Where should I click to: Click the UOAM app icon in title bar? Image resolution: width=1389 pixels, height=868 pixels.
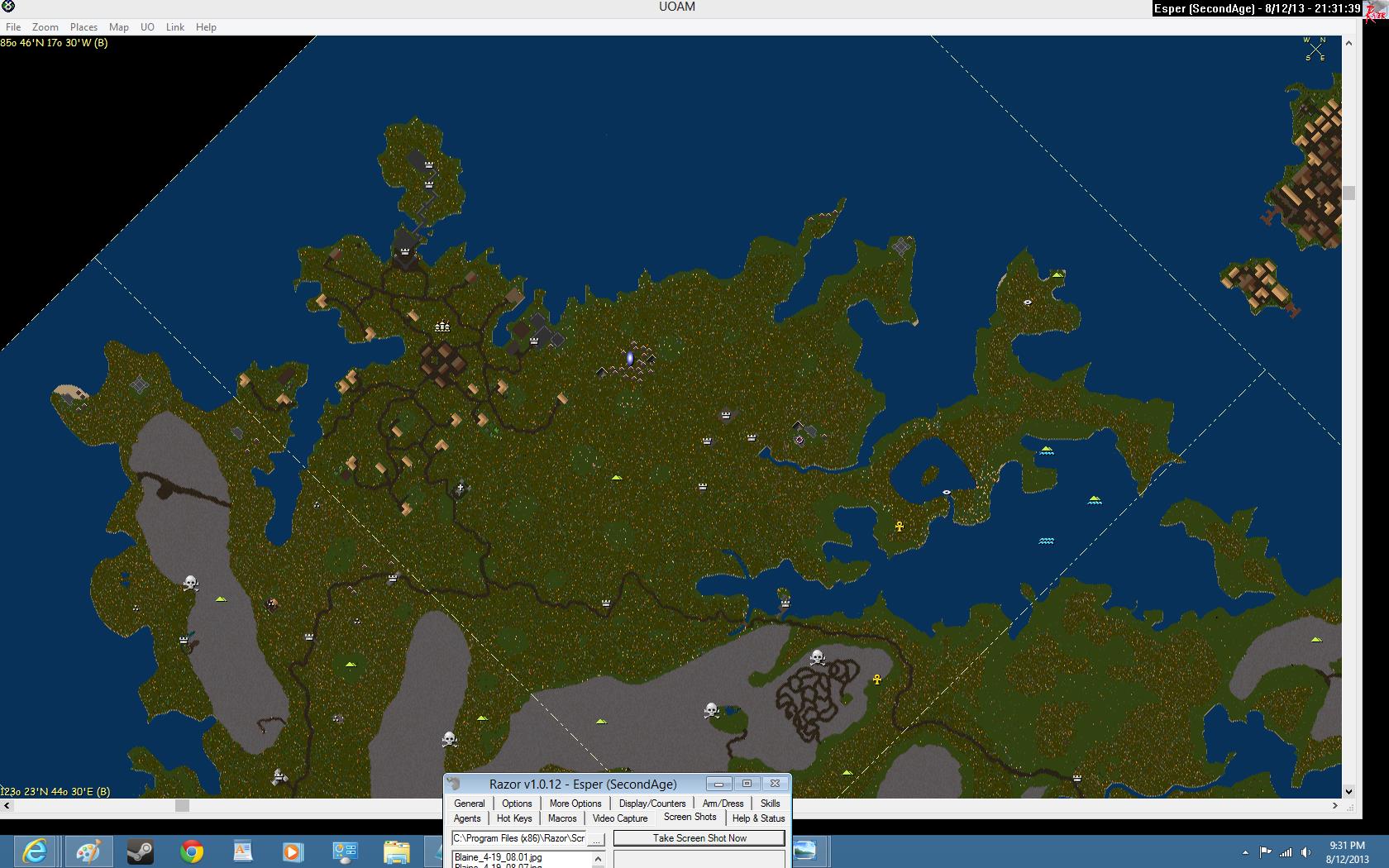point(8,7)
